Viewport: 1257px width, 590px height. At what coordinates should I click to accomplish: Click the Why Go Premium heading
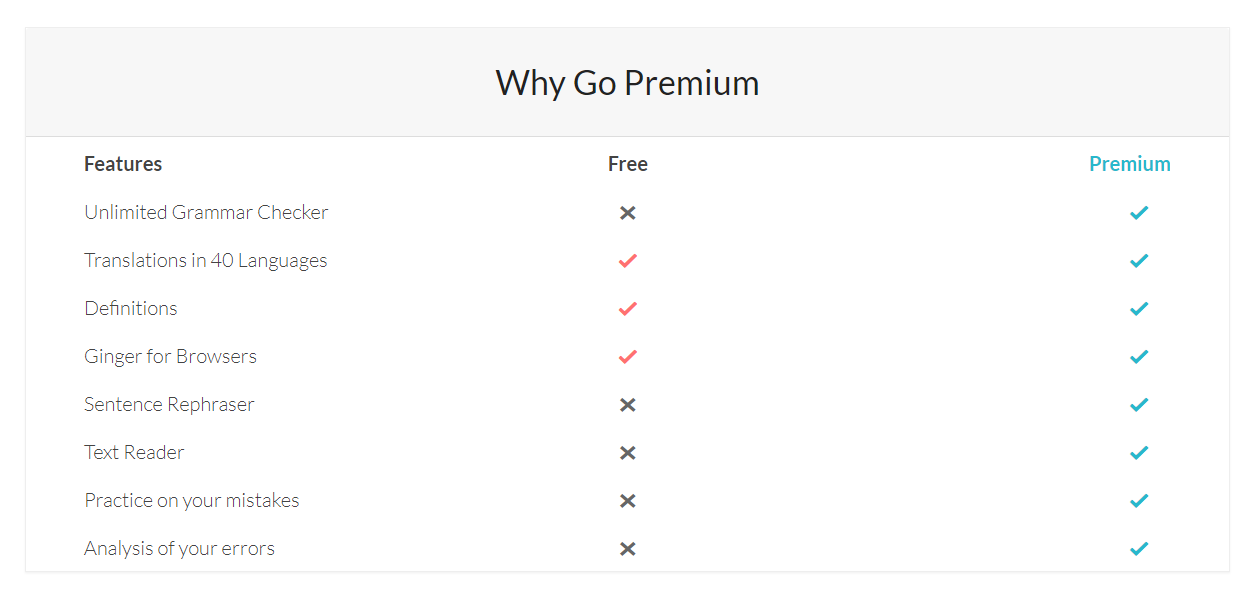click(628, 82)
